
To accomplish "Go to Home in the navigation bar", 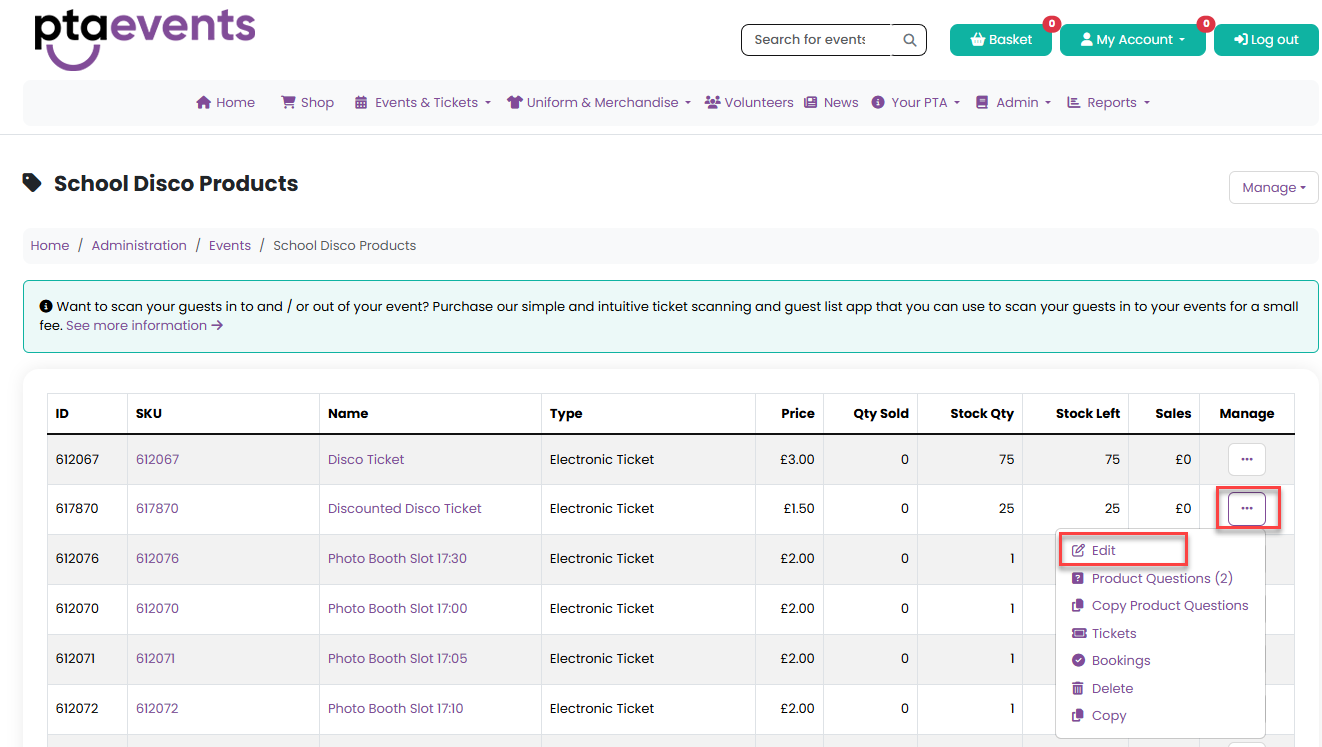I will click(x=226, y=102).
